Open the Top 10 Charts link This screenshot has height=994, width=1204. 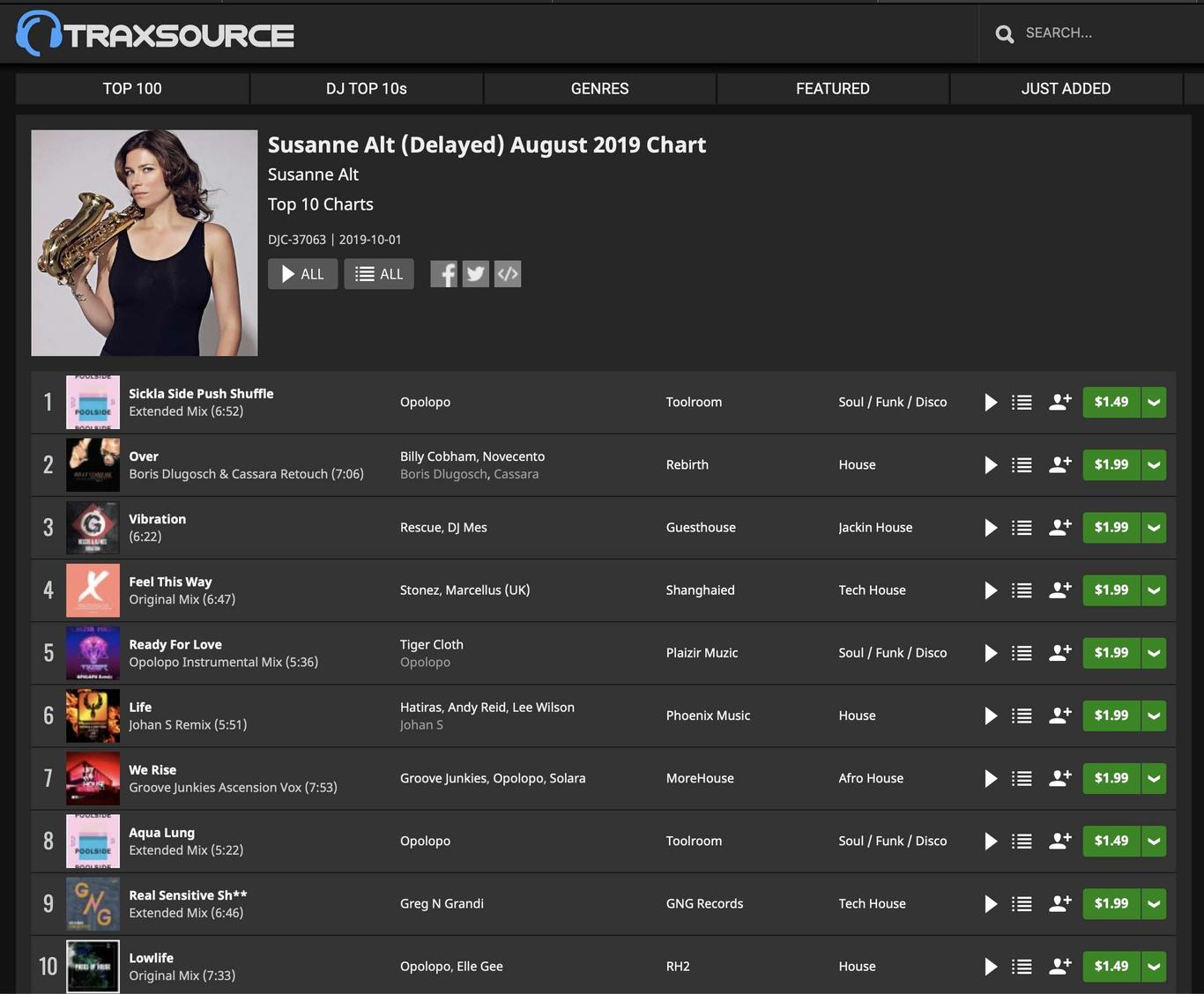tap(321, 204)
